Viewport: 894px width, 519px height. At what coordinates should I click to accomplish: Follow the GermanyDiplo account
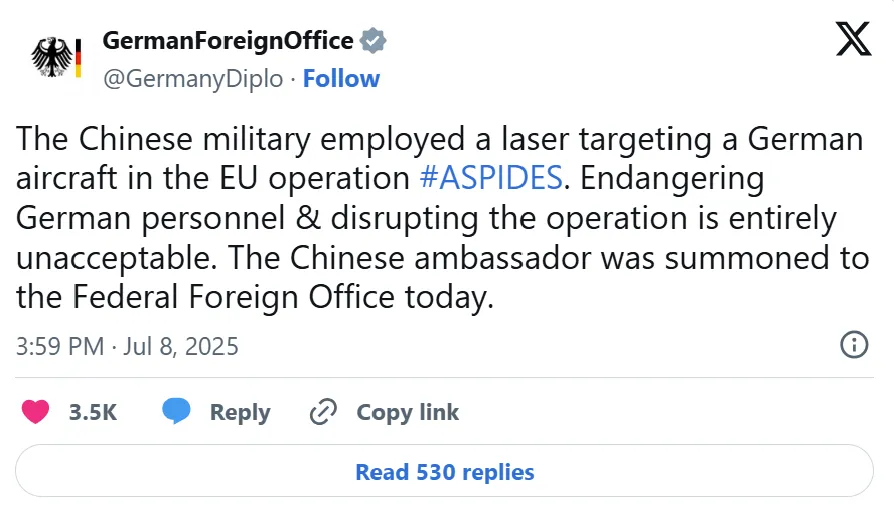[x=341, y=79]
